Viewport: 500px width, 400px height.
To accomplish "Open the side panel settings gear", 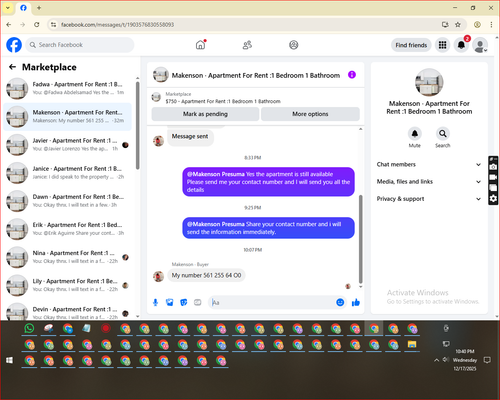I will tap(493, 199).
